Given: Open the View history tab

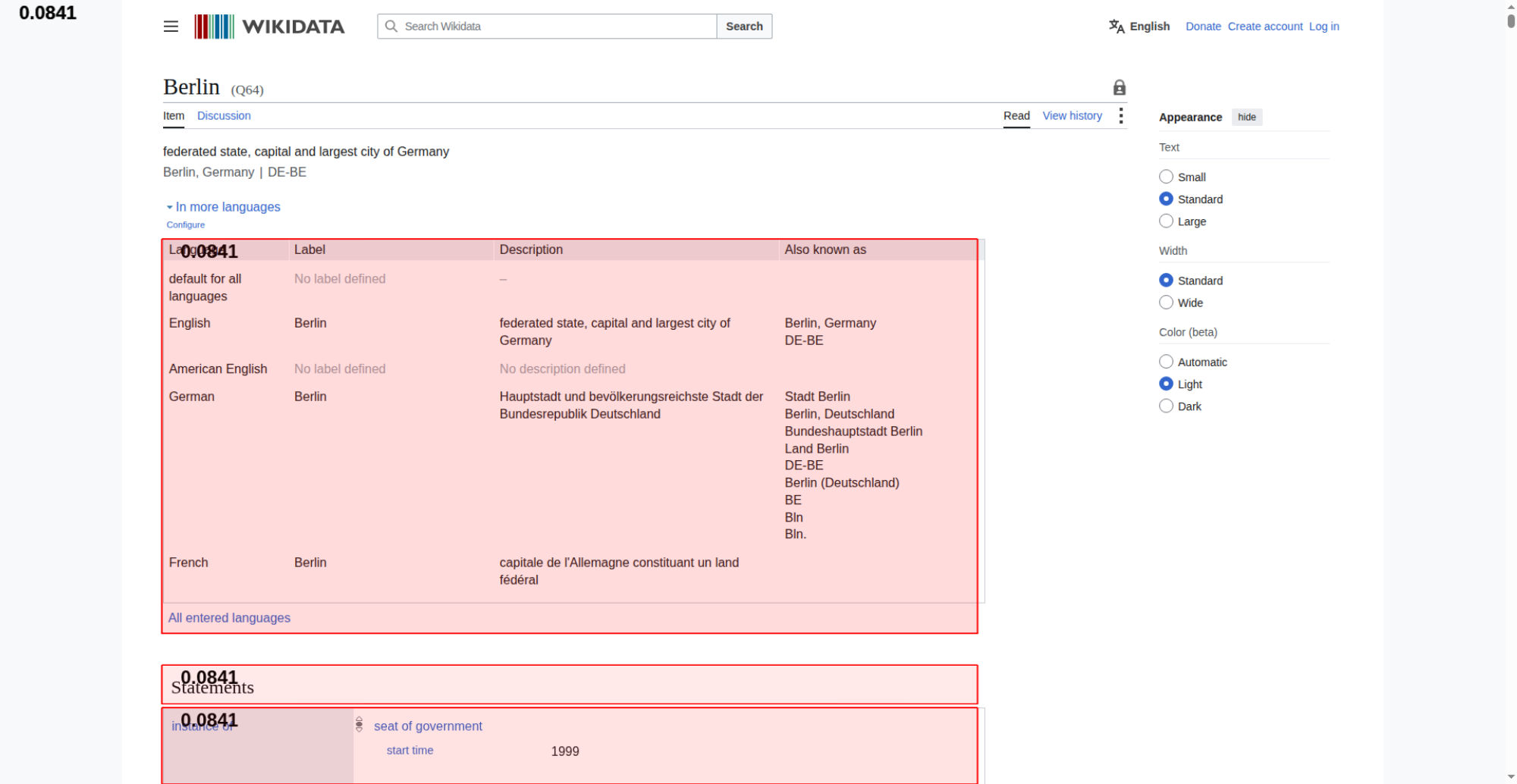Looking at the screenshot, I should [1072, 116].
